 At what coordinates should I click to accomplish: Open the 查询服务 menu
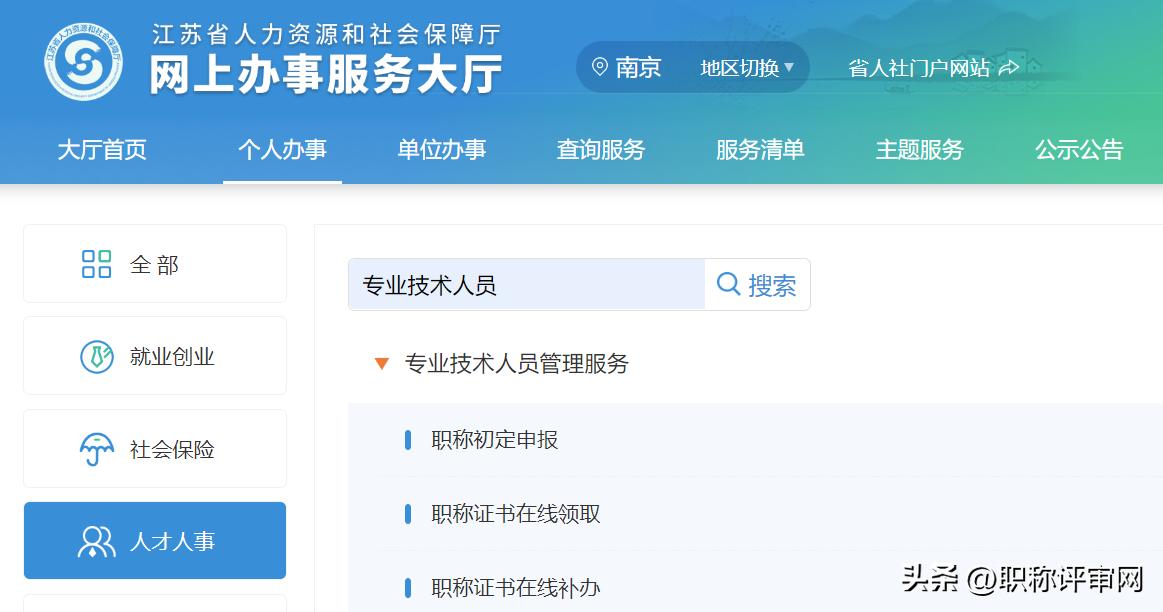pyautogui.click(x=600, y=150)
